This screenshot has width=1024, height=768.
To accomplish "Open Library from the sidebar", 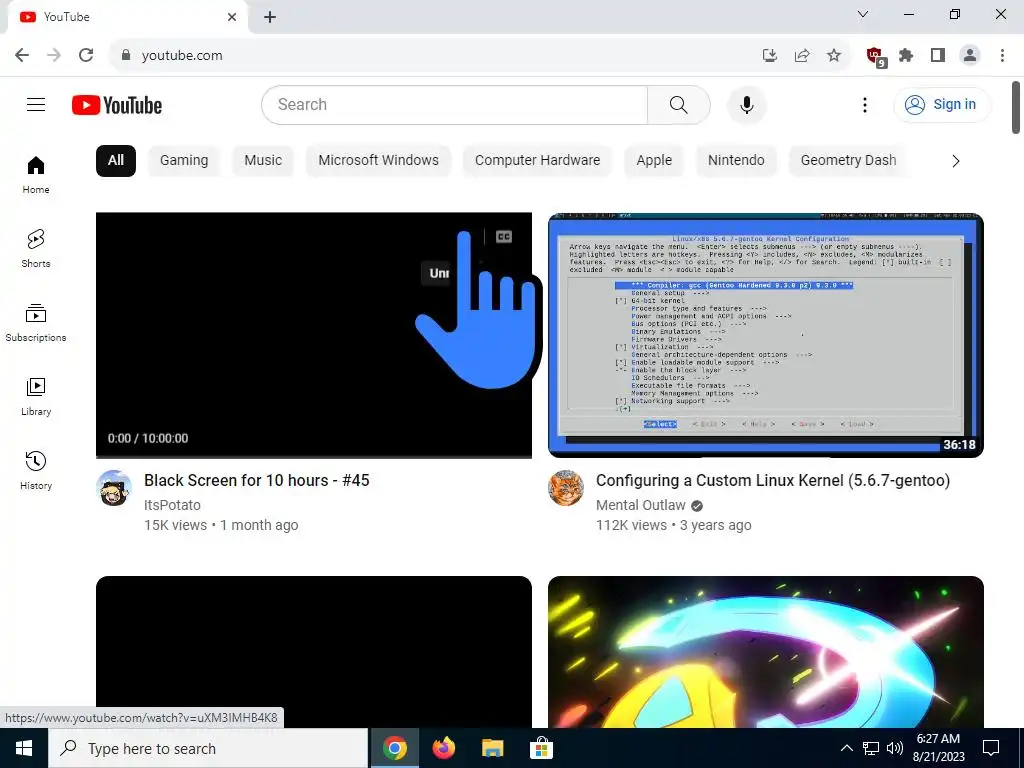I will [x=36, y=396].
